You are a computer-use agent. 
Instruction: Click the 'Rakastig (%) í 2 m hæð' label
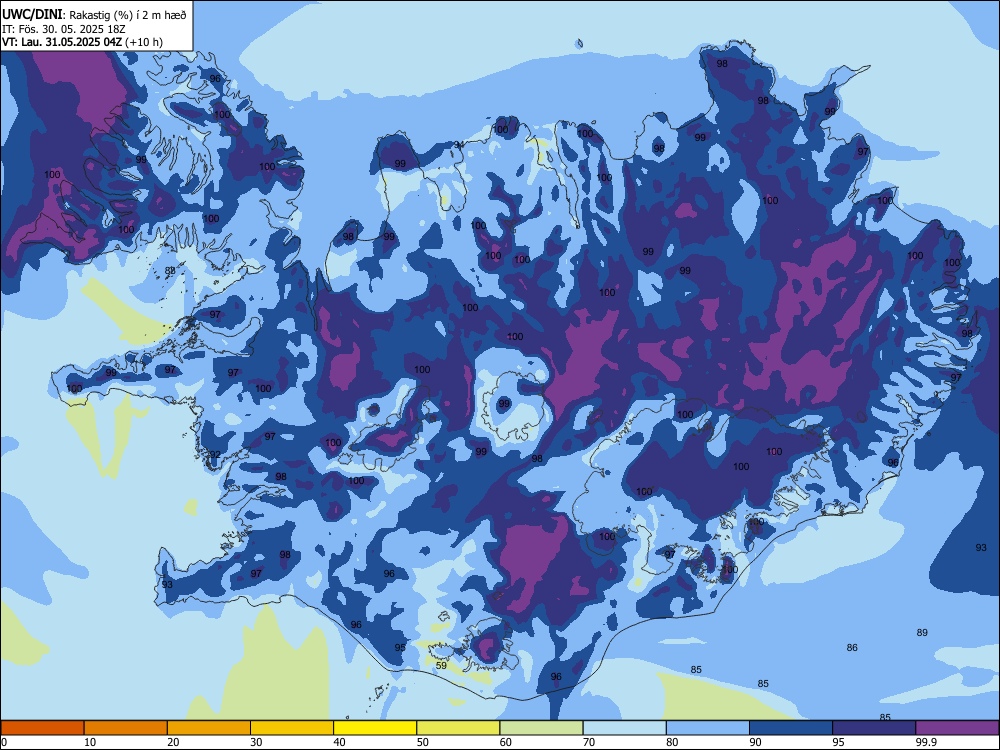click(128, 15)
